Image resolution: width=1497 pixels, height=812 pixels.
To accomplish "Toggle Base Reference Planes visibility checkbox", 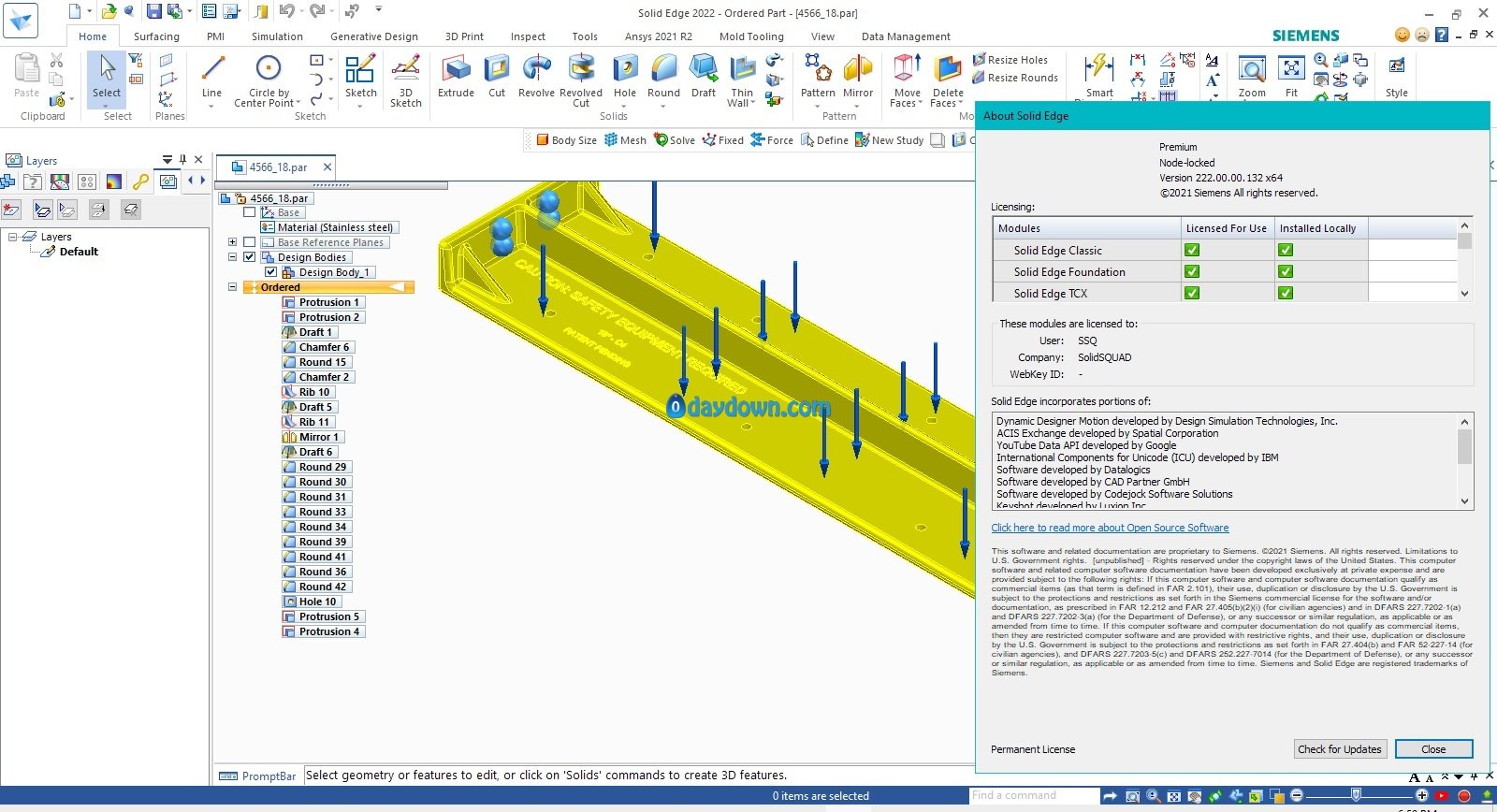I will click(x=250, y=242).
